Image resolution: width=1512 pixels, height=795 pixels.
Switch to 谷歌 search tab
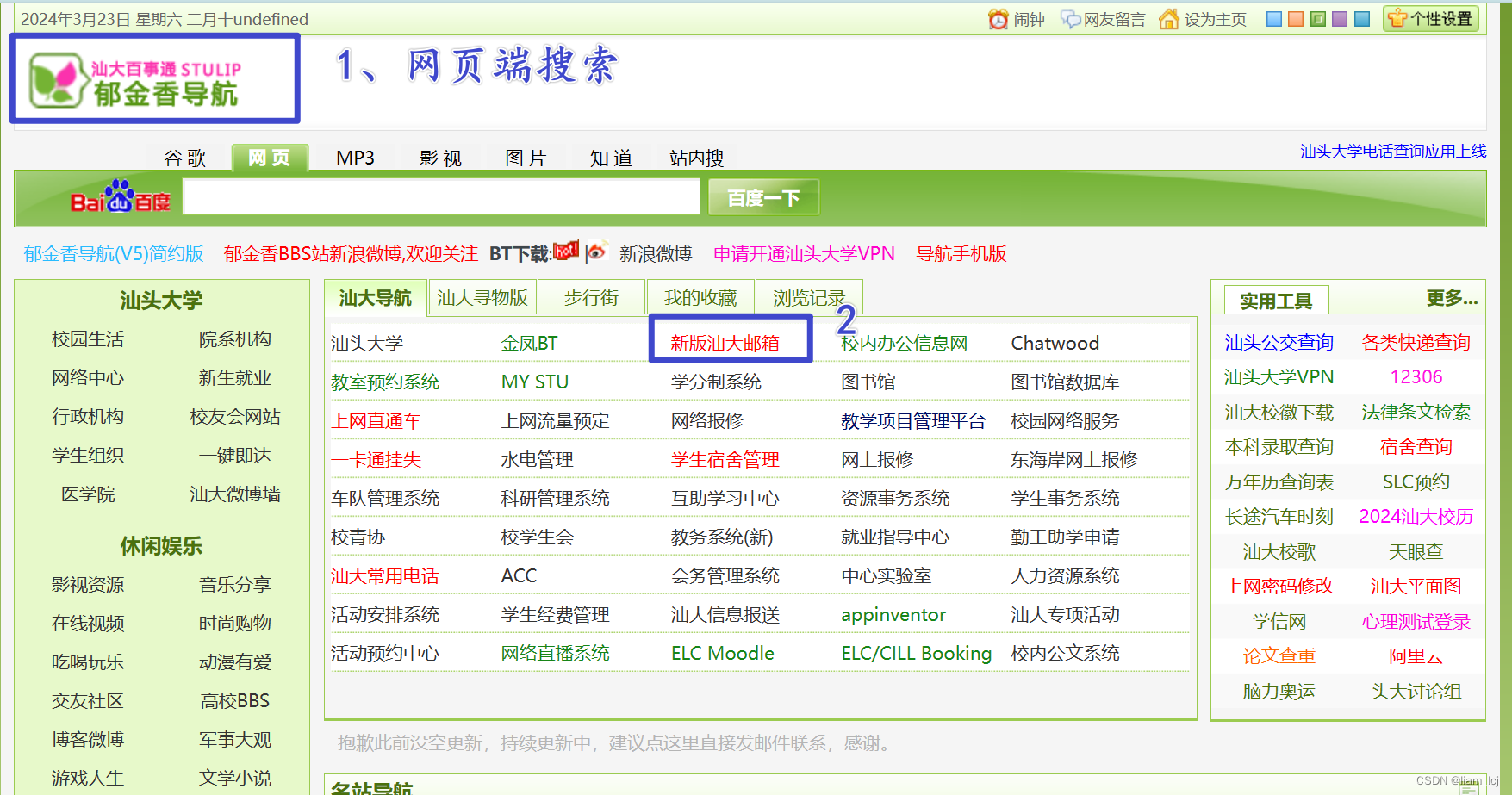(185, 158)
